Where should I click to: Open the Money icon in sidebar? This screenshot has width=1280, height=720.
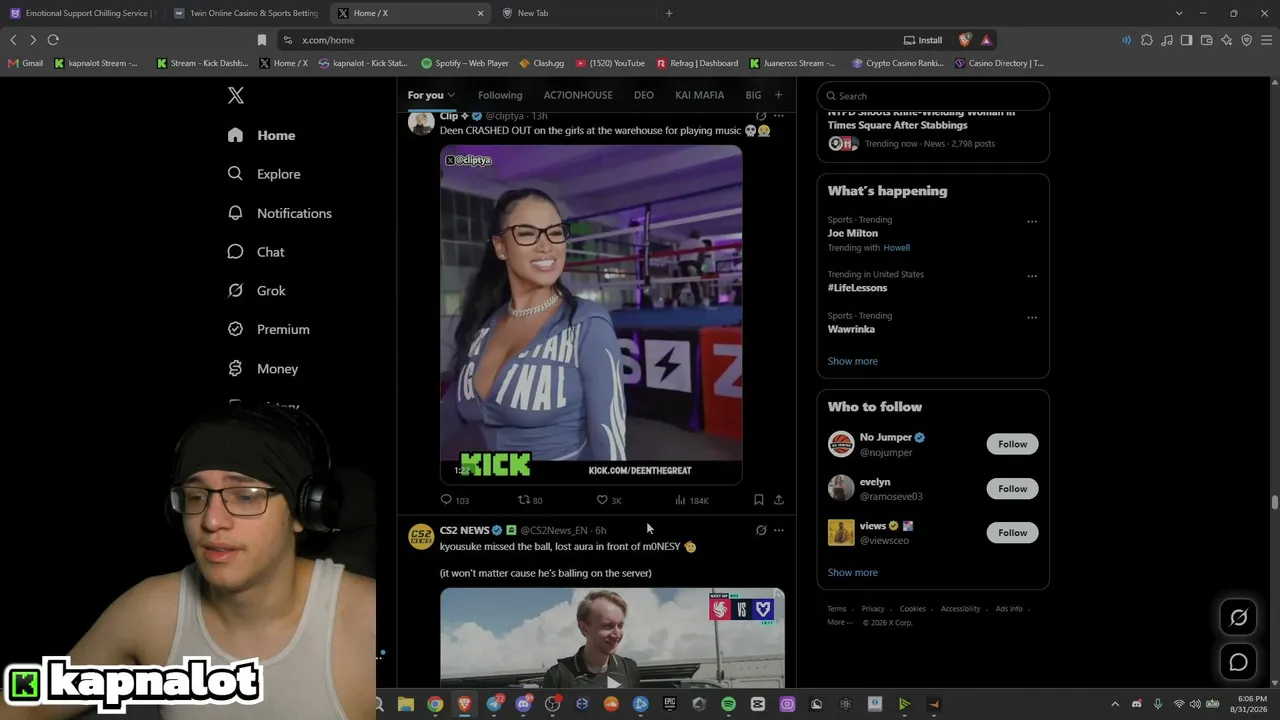point(235,368)
